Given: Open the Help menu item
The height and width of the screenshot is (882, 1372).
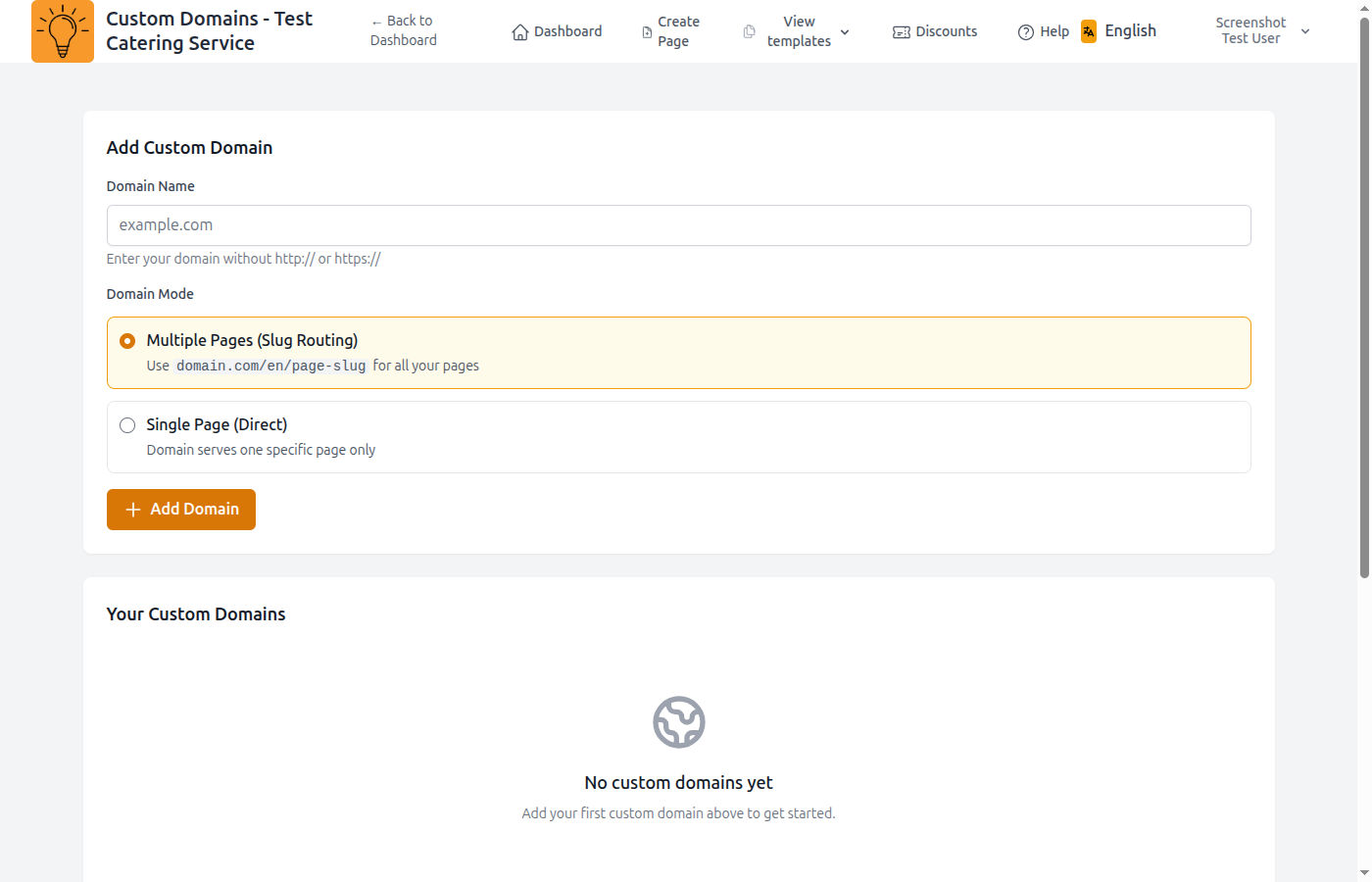Looking at the screenshot, I should [1044, 31].
